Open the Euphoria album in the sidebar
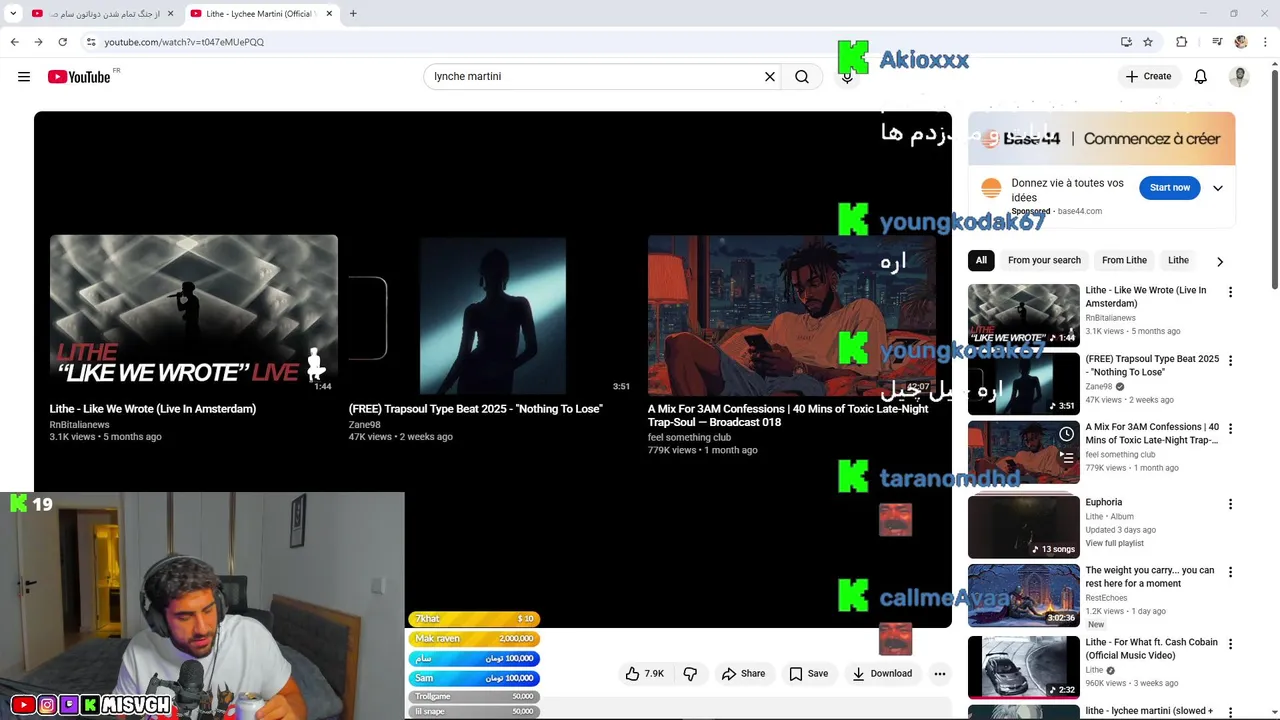This screenshot has height=720, width=1280. point(1024,527)
